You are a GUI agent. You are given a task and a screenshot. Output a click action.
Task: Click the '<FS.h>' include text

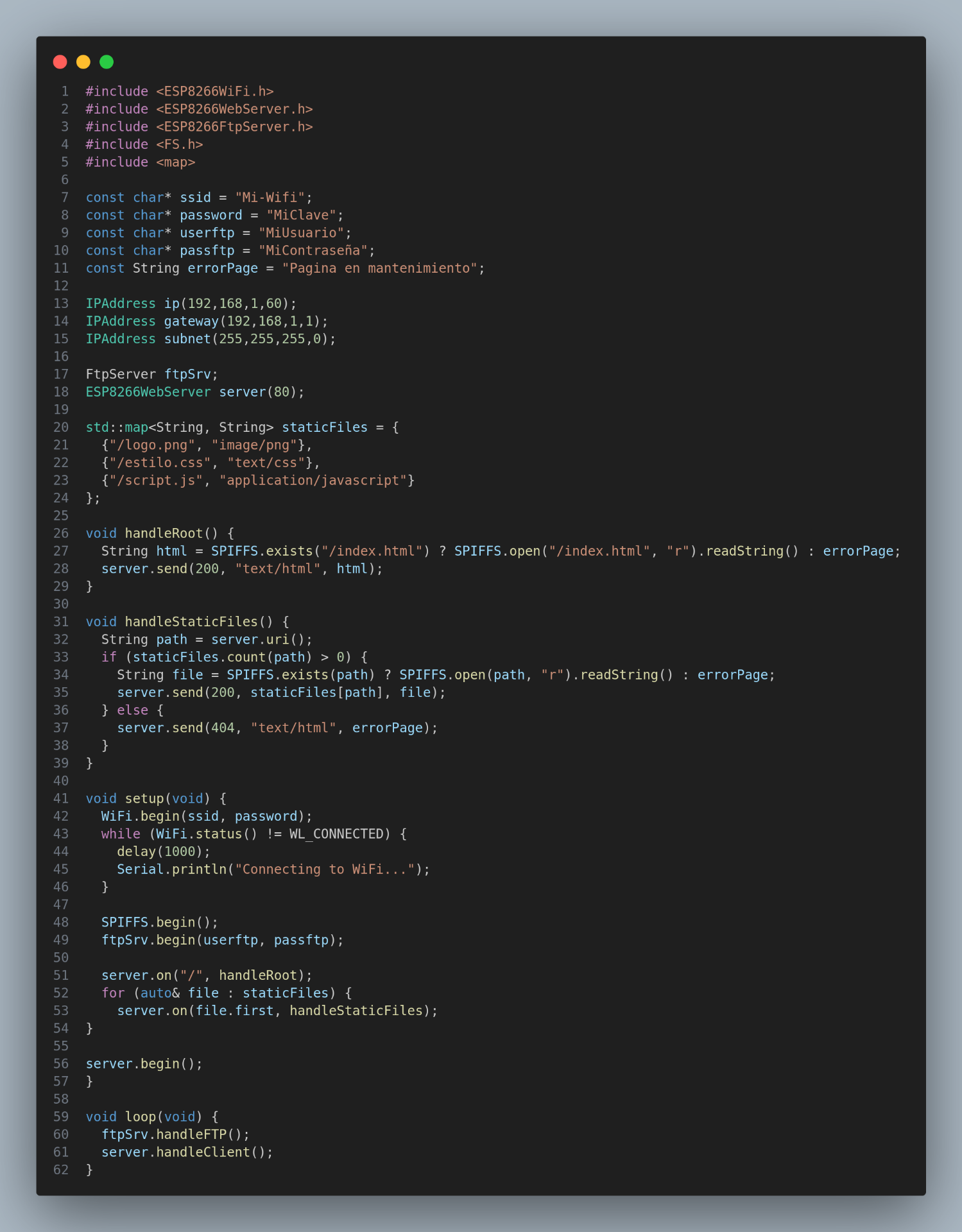180,144
